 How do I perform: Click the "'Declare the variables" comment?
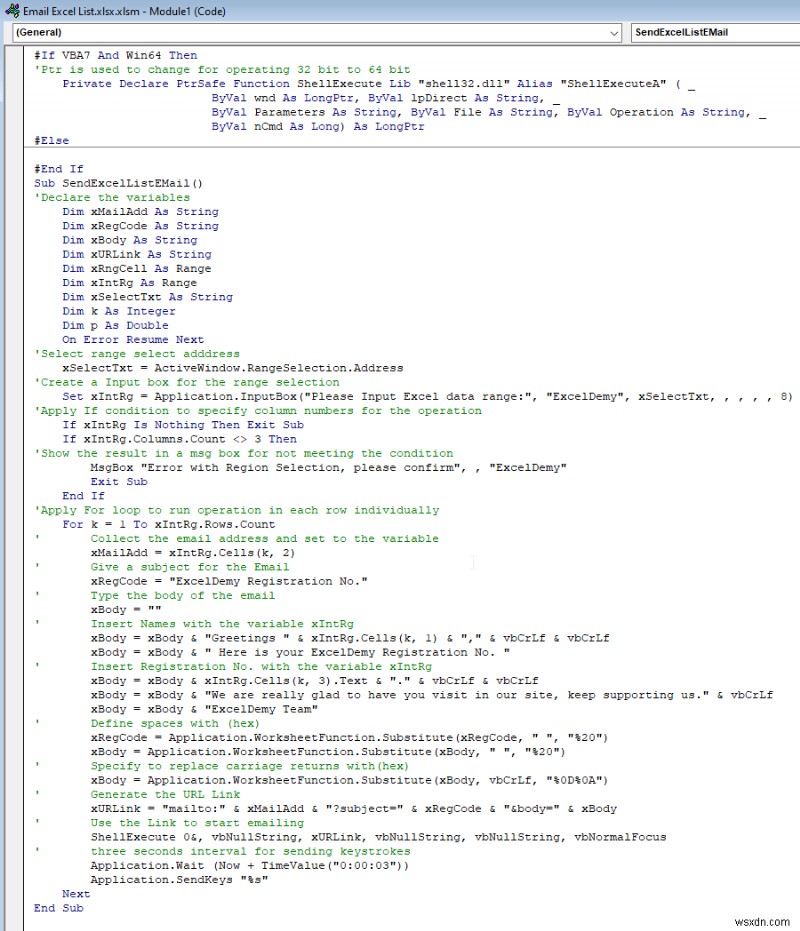click(111, 198)
